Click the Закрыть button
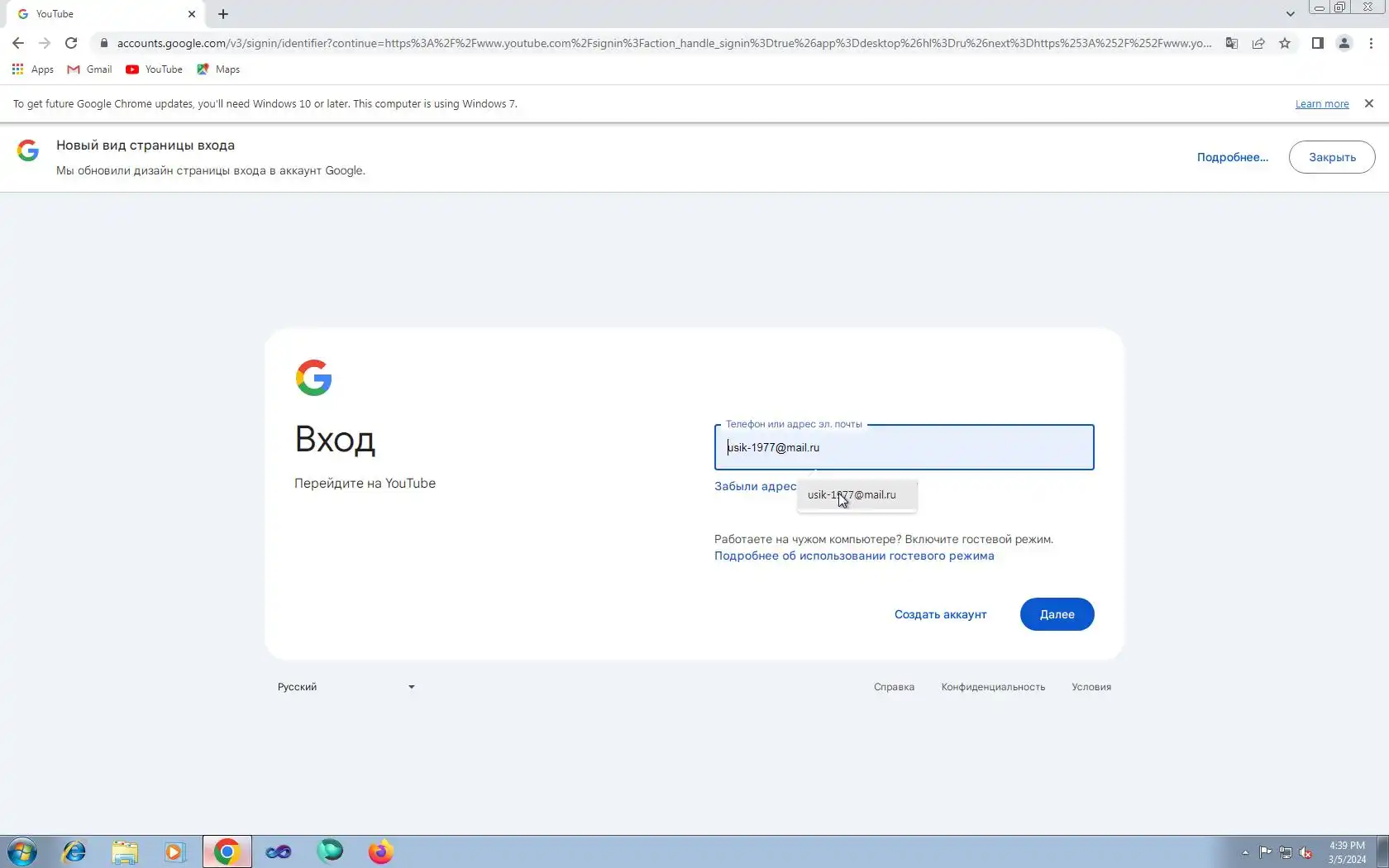The image size is (1389, 868). (x=1332, y=157)
